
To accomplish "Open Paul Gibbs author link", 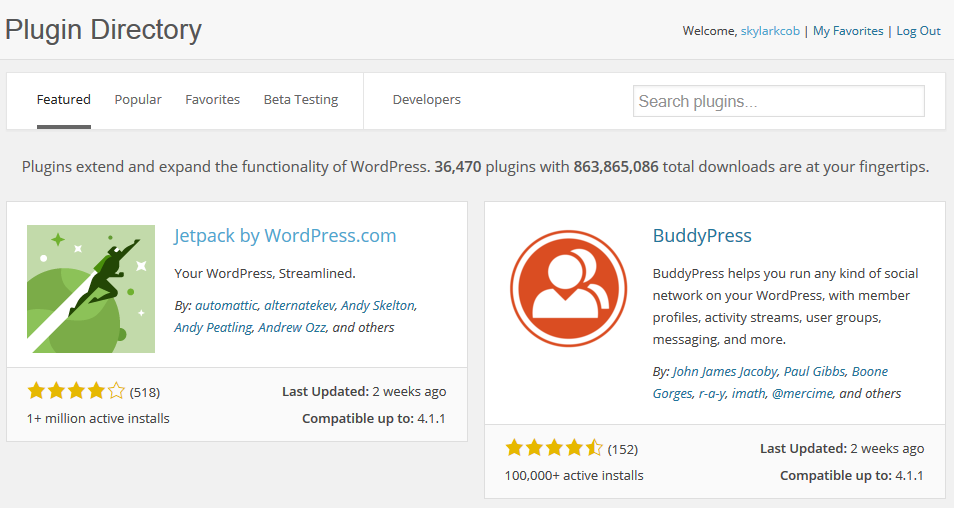I will 815,371.
